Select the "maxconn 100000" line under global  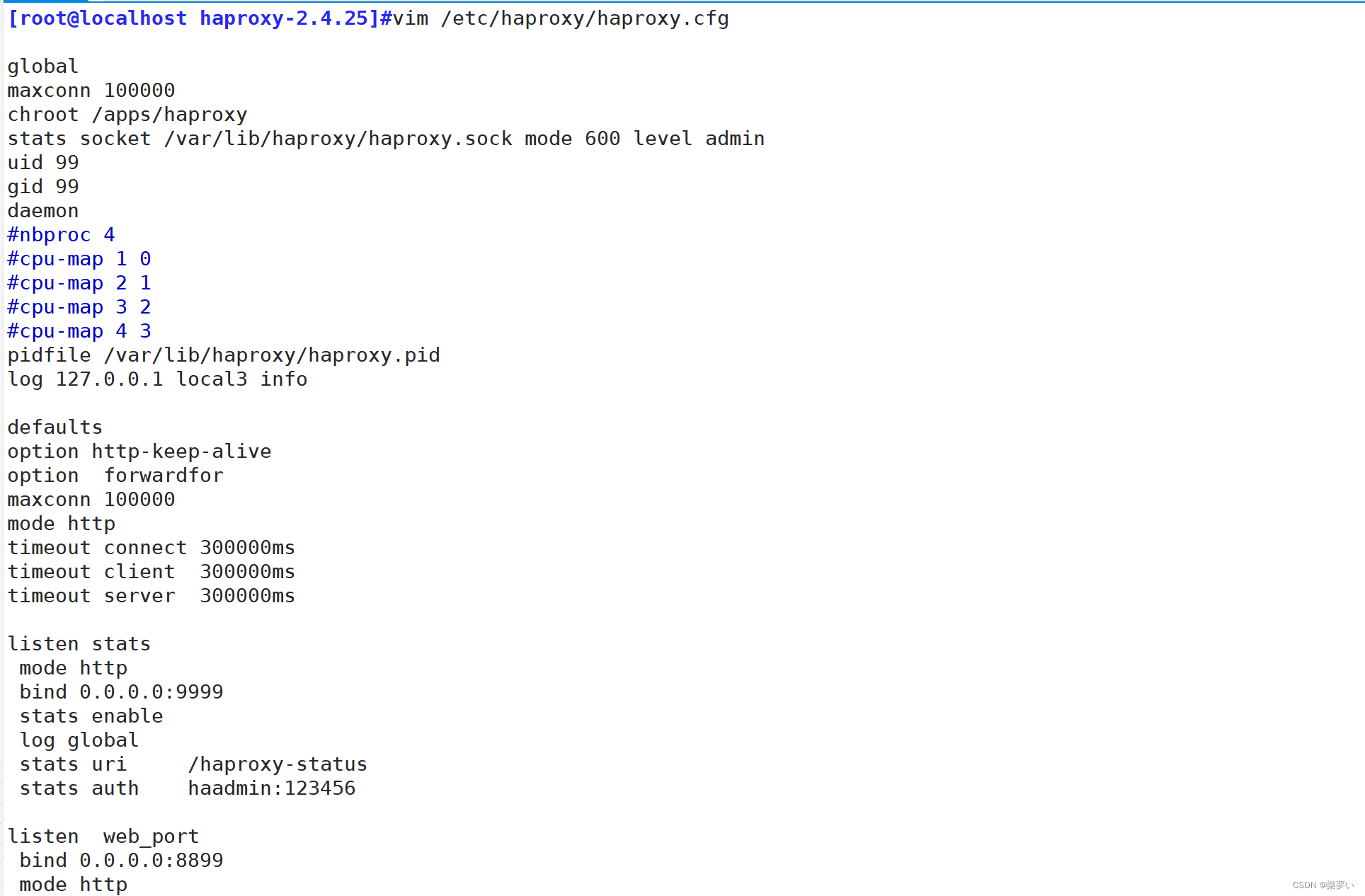(x=91, y=90)
